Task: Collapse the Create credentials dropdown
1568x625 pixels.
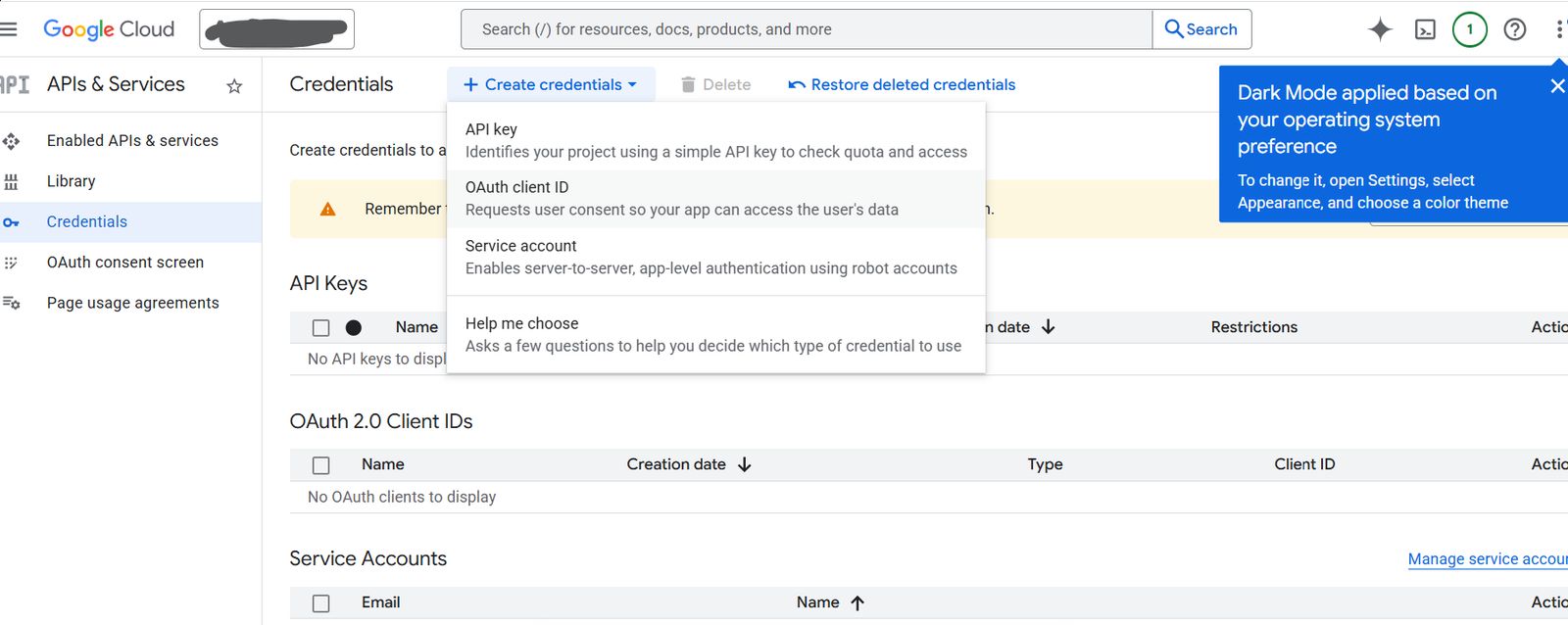Action: coord(551,85)
